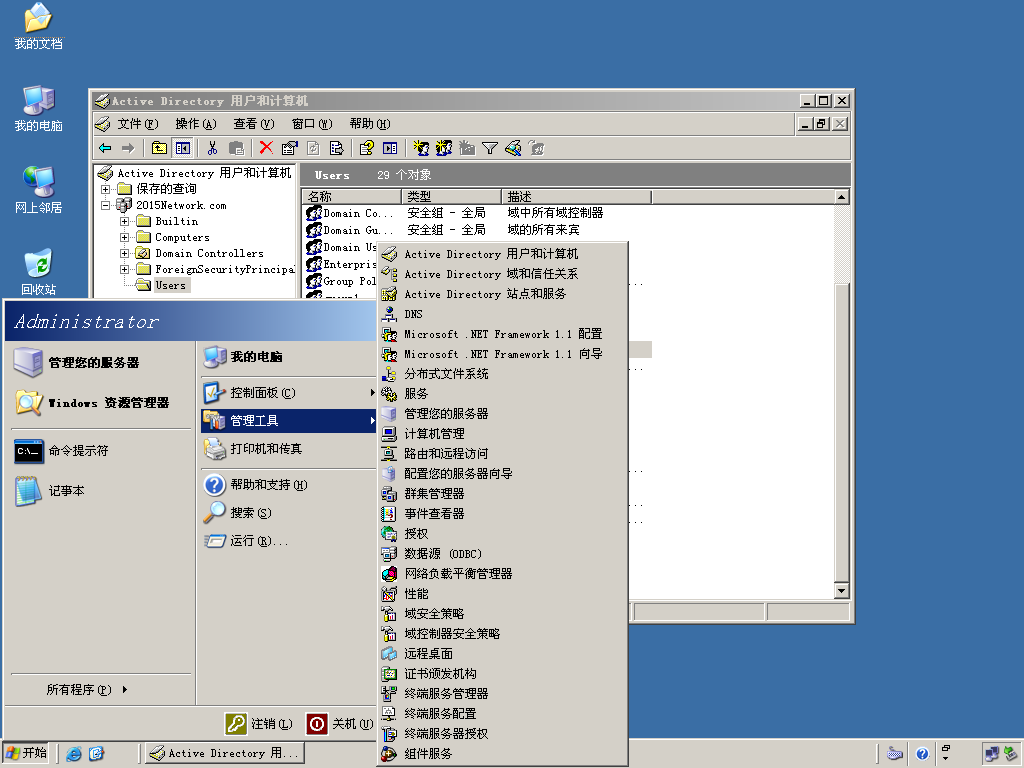The height and width of the screenshot is (768, 1024).
Task: Click the Recycle Bin desktop icon
Action: click(x=39, y=272)
